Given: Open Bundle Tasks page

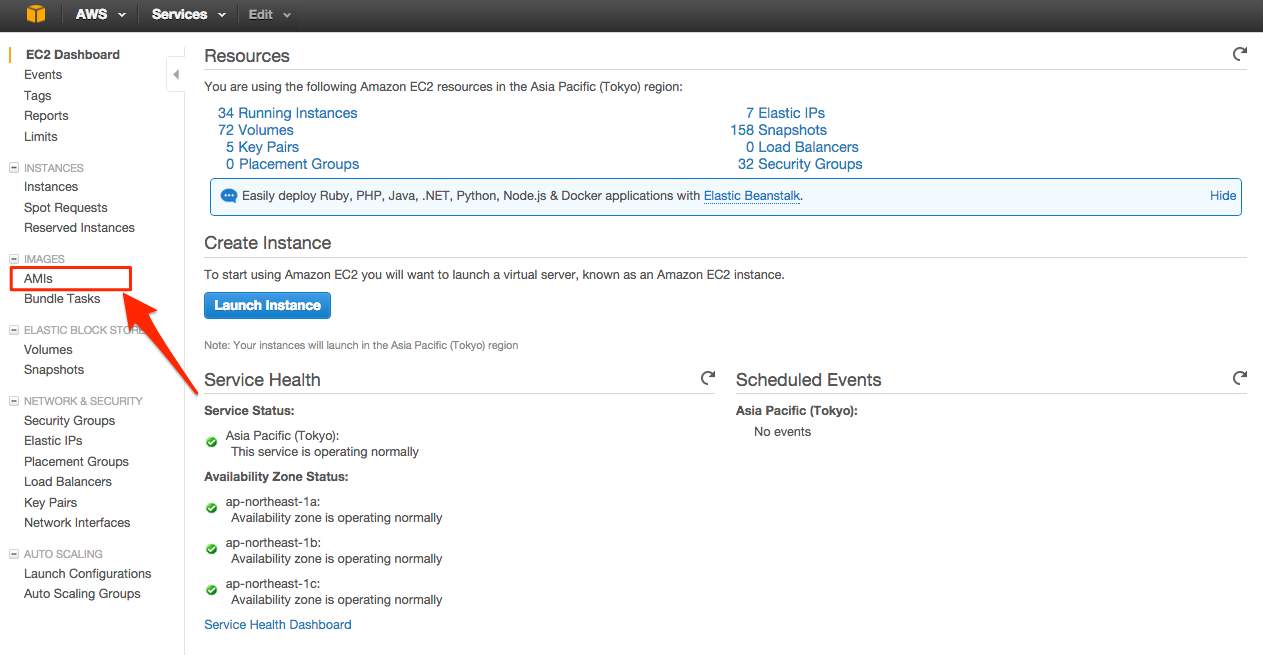Looking at the screenshot, I should (62, 299).
